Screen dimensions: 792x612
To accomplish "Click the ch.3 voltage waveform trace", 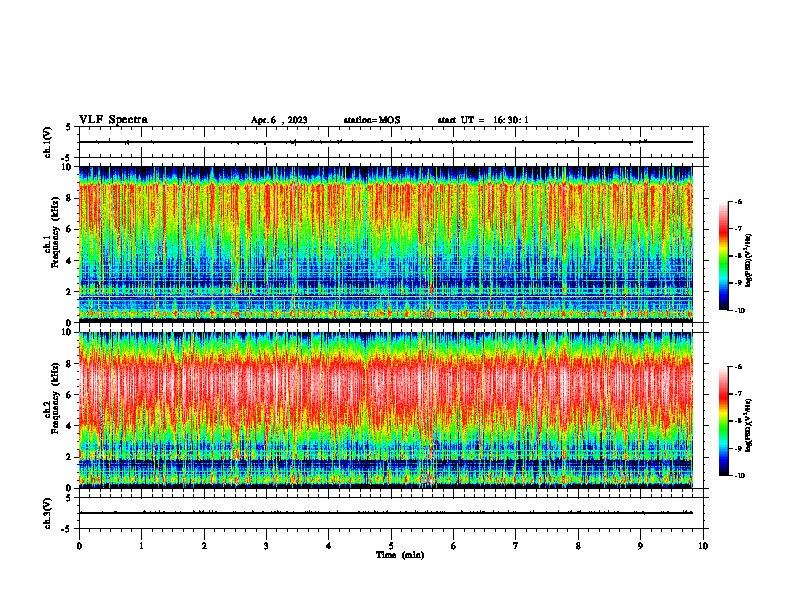I will (386, 513).
